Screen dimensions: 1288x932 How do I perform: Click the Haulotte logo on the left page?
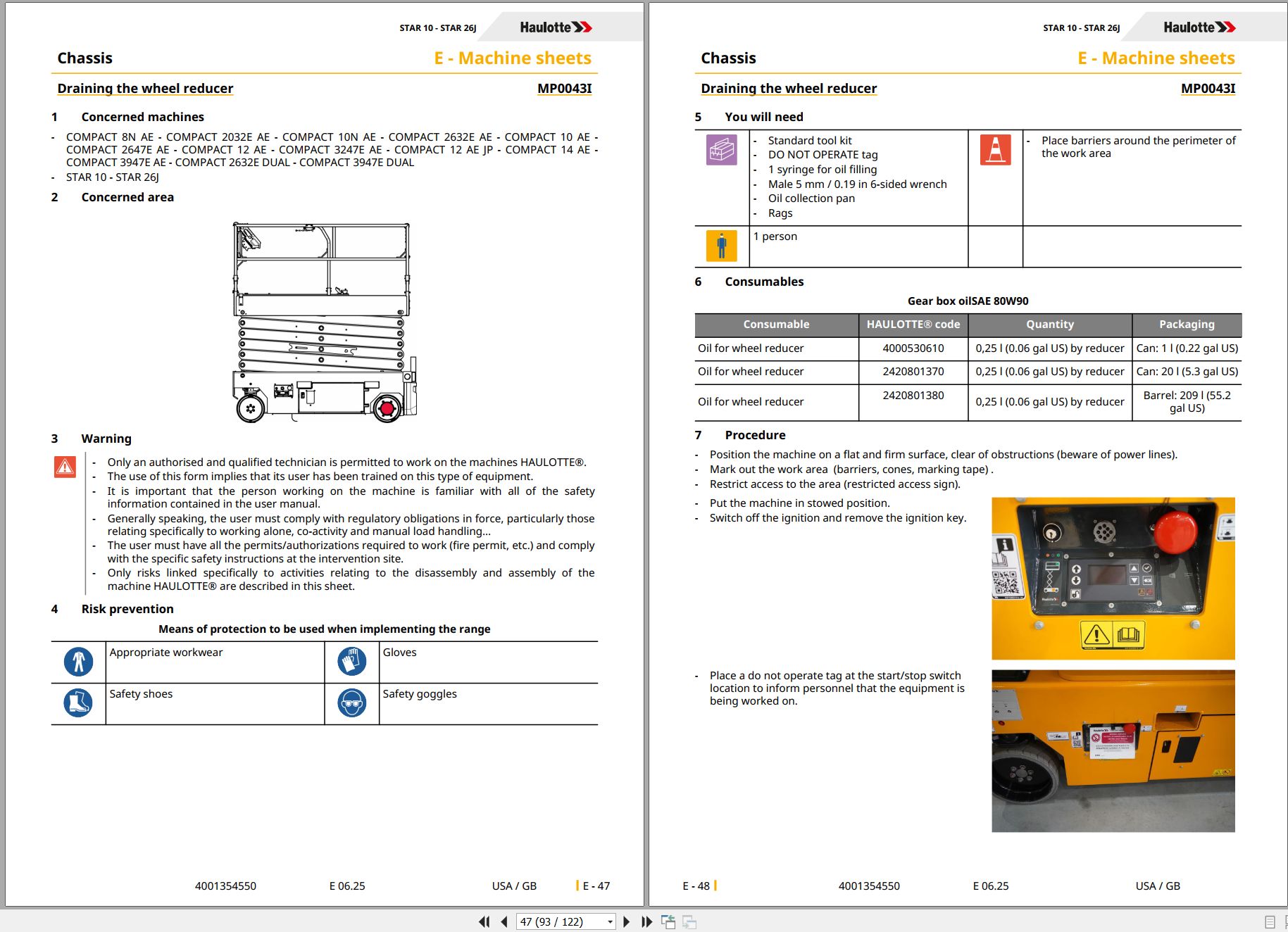click(x=556, y=27)
